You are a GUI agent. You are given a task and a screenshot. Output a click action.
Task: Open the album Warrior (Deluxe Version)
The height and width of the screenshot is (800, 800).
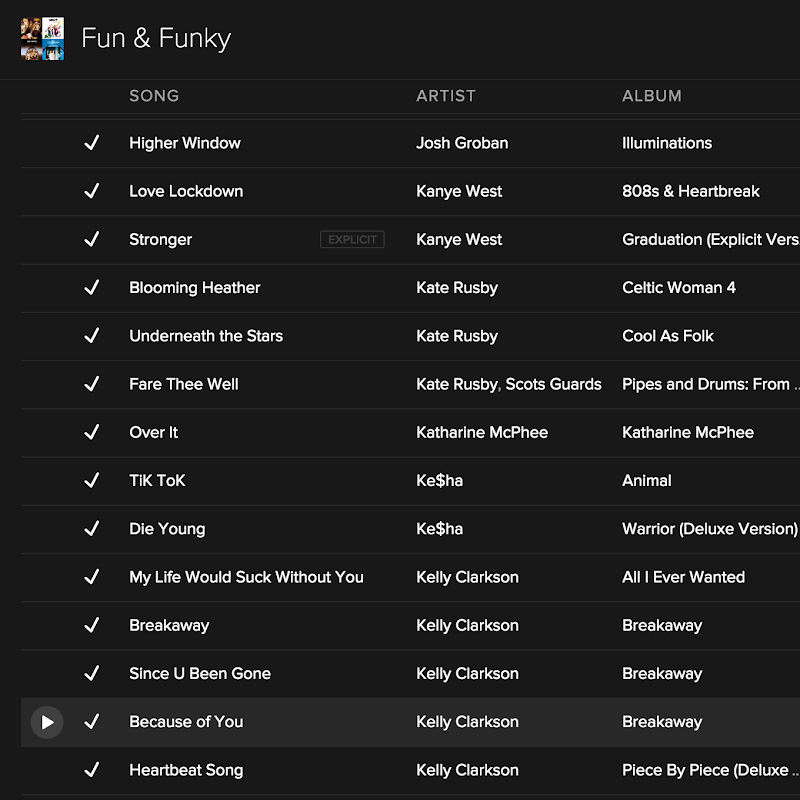[x=710, y=529]
